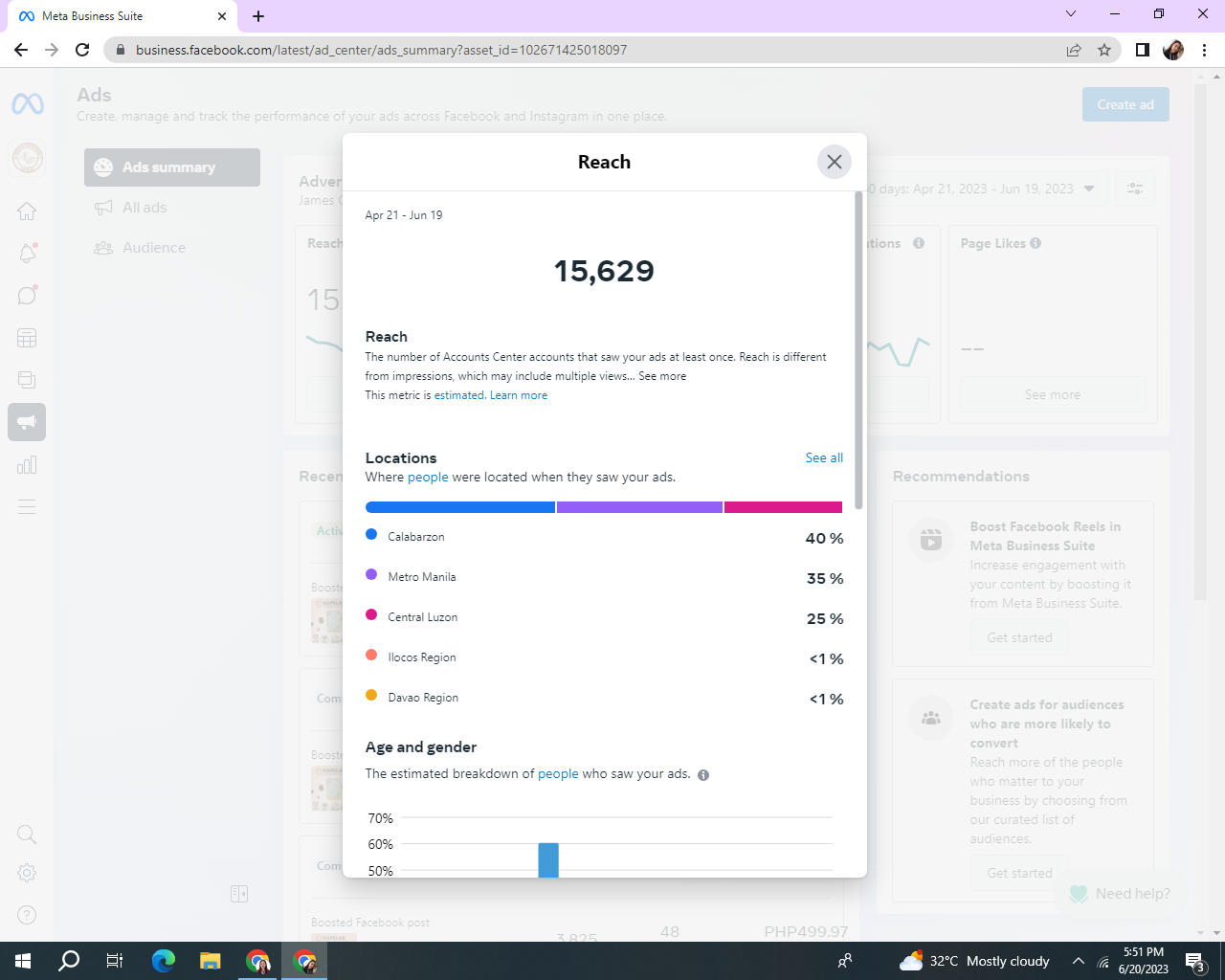The width and height of the screenshot is (1225, 980).
Task: Click the Metro Manila purple bar segment
Action: [639, 507]
